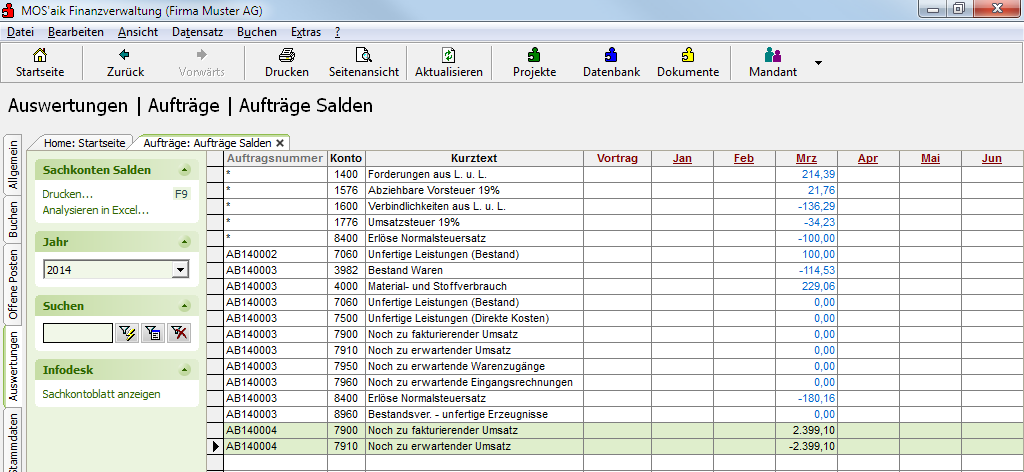The image size is (1024, 472).
Task: Click the Konto column header
Action: point(346,158)
